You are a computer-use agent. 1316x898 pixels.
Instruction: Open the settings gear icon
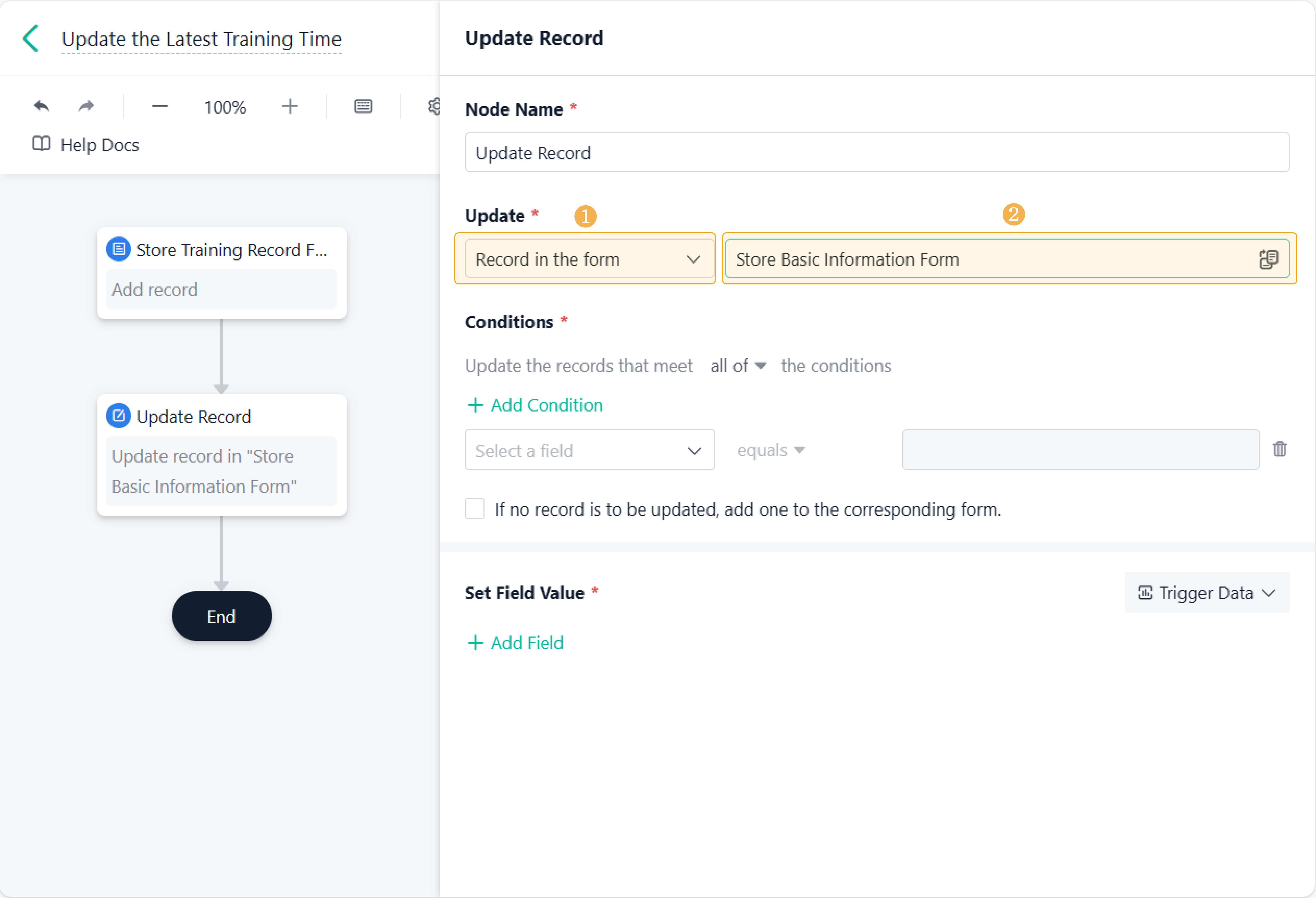click(x=434, y=107)
